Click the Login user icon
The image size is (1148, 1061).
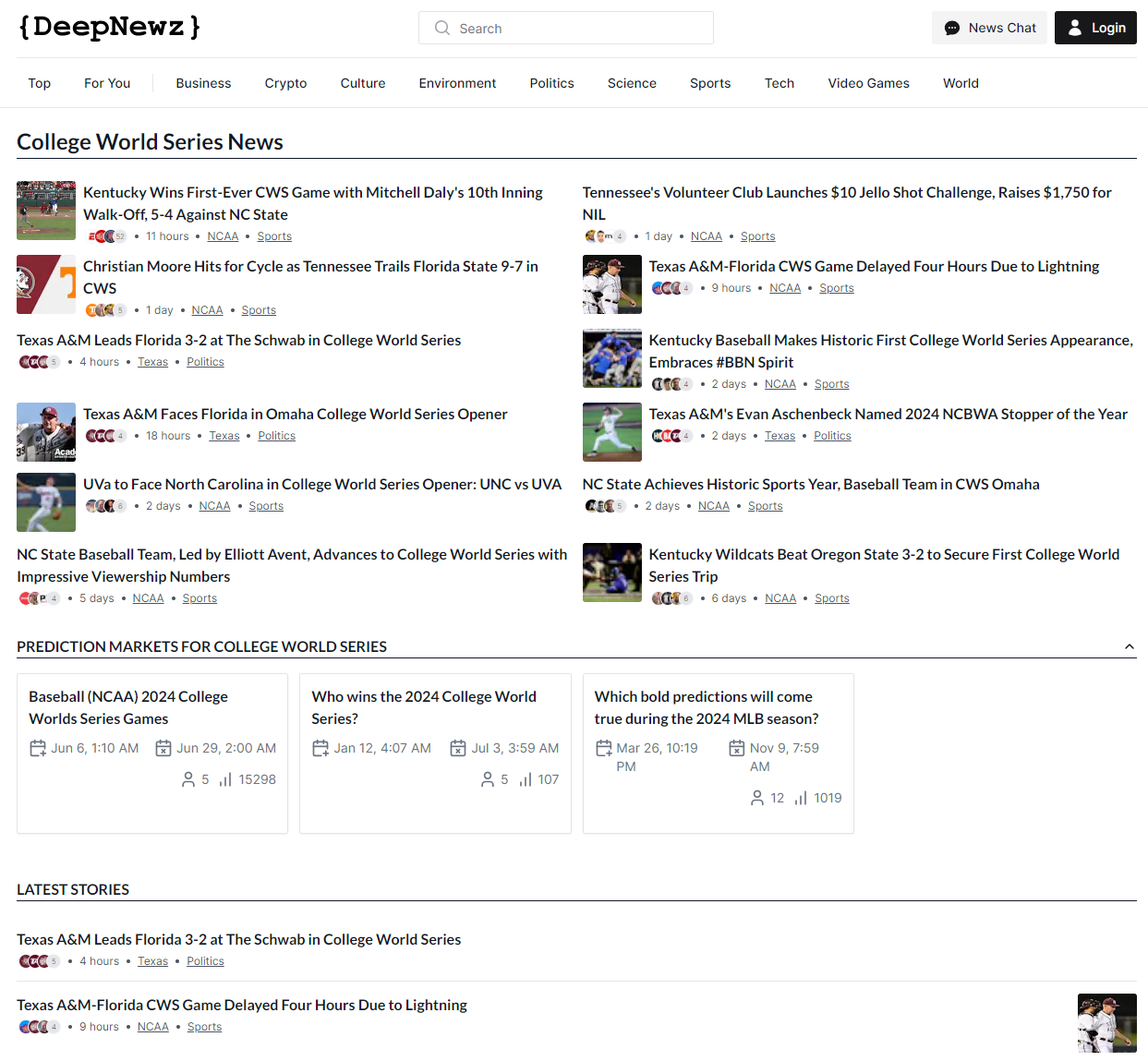pyautogui.click(x=1075, y=29)
